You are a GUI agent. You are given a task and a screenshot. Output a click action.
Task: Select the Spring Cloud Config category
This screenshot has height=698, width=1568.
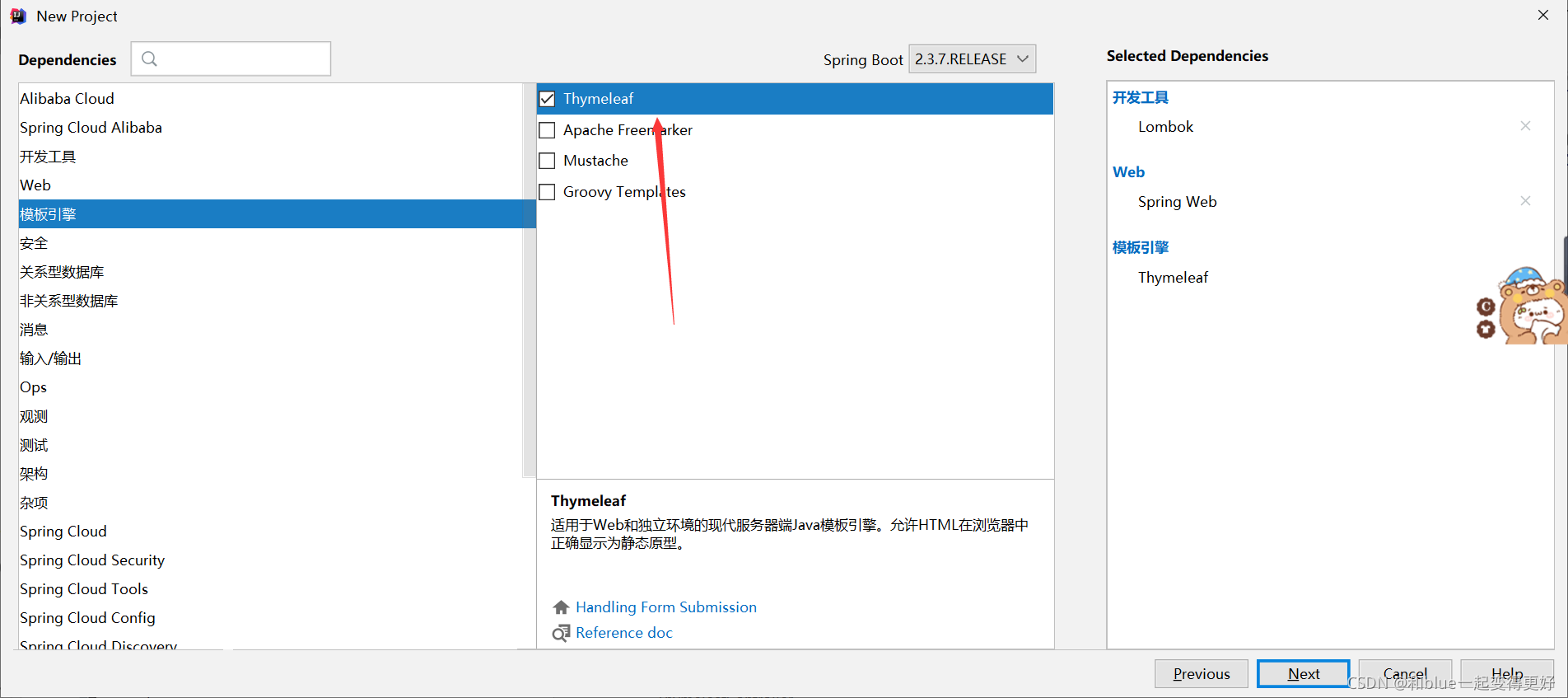(x=271, y=617)
